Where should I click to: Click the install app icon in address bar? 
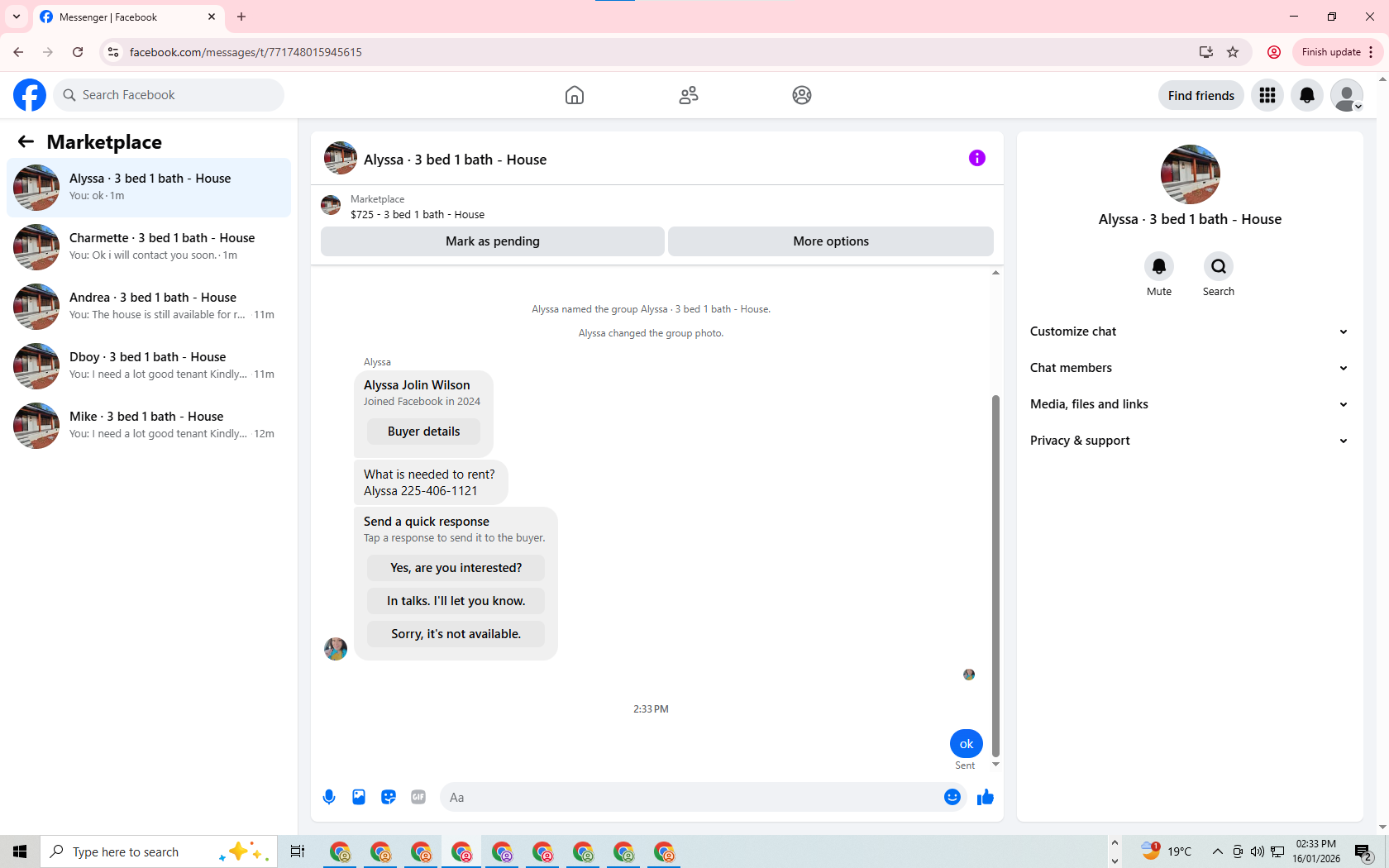click(x=1206, y=52)
